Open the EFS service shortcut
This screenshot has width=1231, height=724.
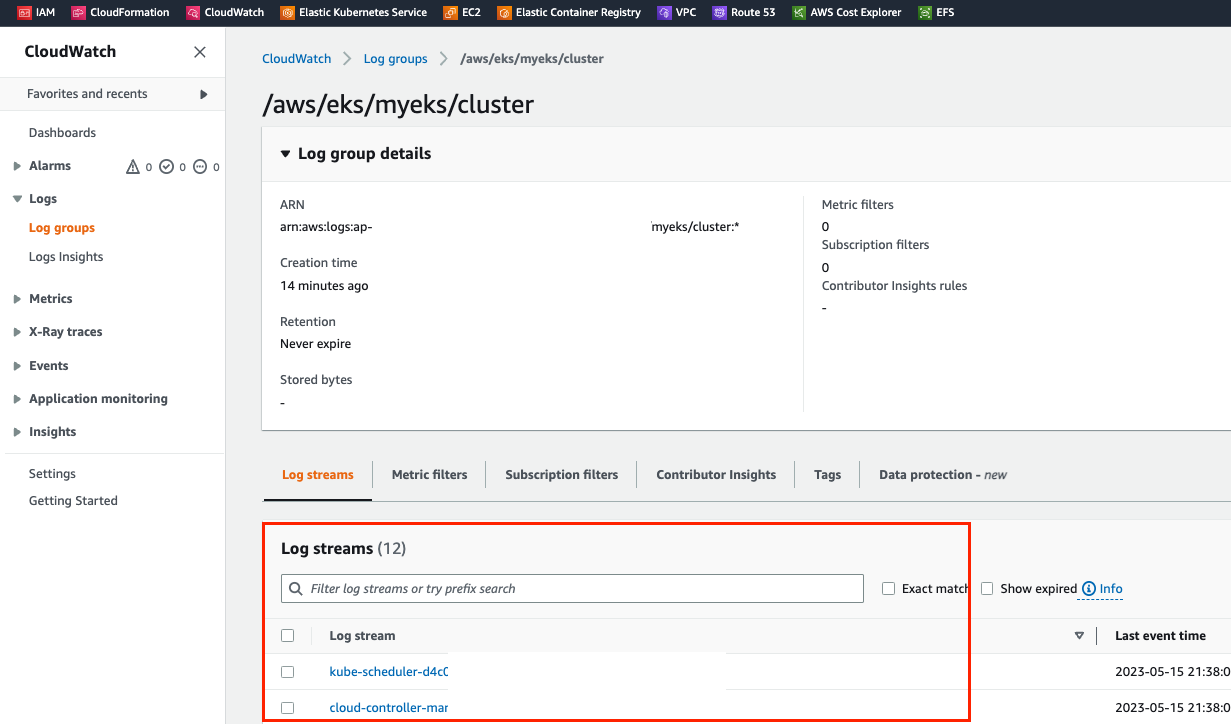[x=935, y=13]
